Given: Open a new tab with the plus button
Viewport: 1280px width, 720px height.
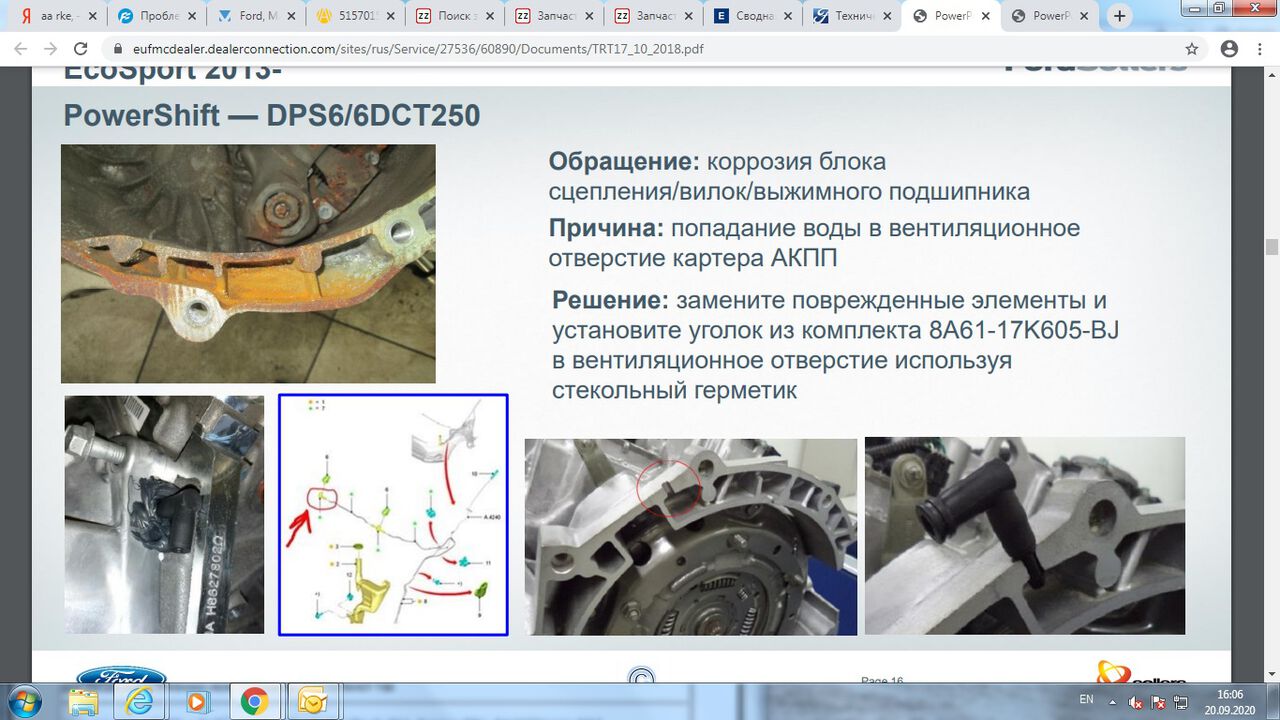Looking at the screenshot, I should tap(1119, 16).
